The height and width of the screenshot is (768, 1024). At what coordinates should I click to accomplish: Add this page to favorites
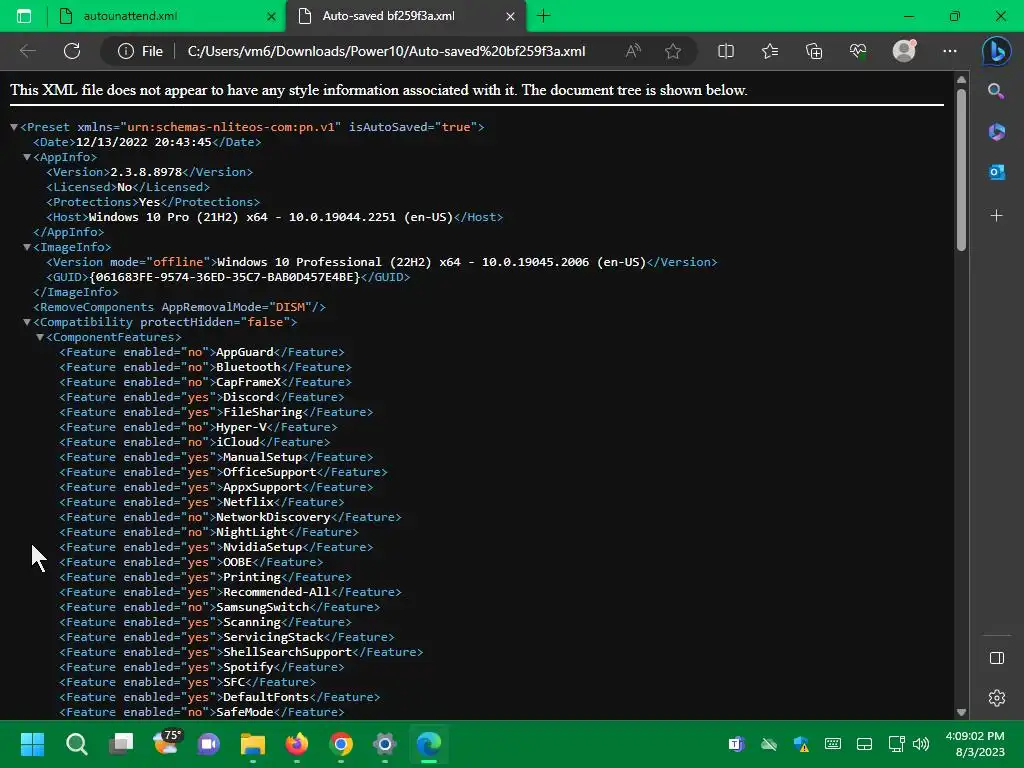(673, 51)
